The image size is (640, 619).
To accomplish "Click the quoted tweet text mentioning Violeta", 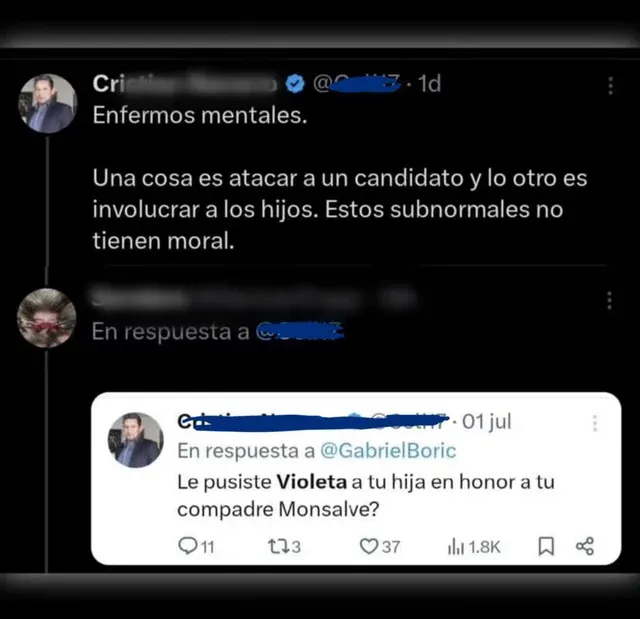I will point(366,495).
